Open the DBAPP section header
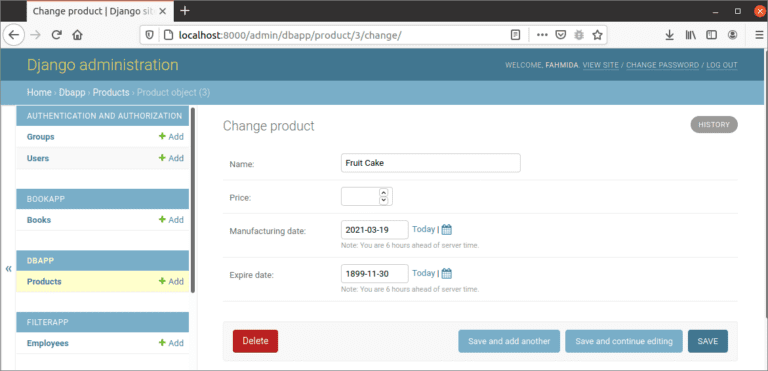Viewport: 768px width, 371px height. click(x=102, y=261)
